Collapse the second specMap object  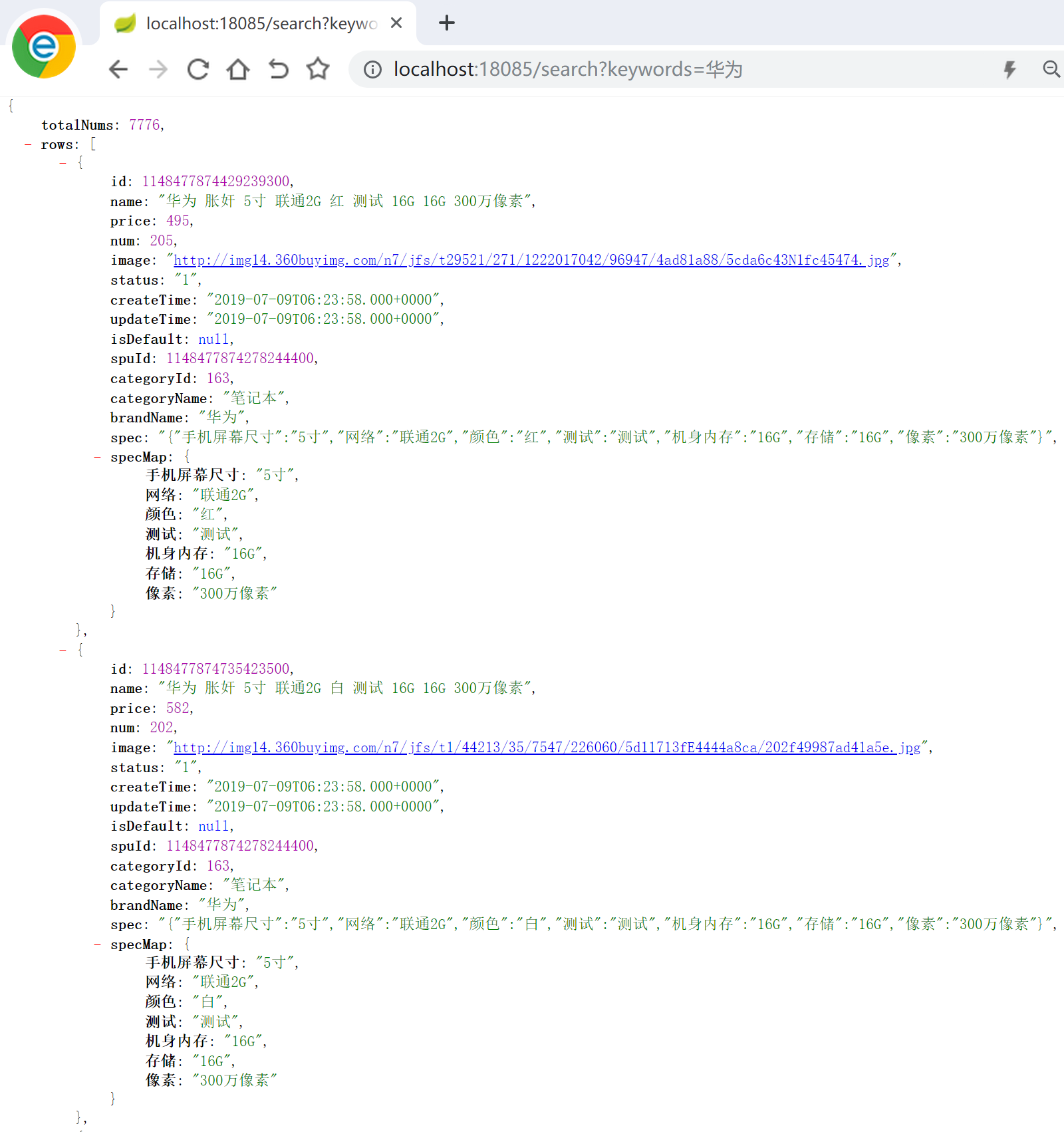(98, 944)
